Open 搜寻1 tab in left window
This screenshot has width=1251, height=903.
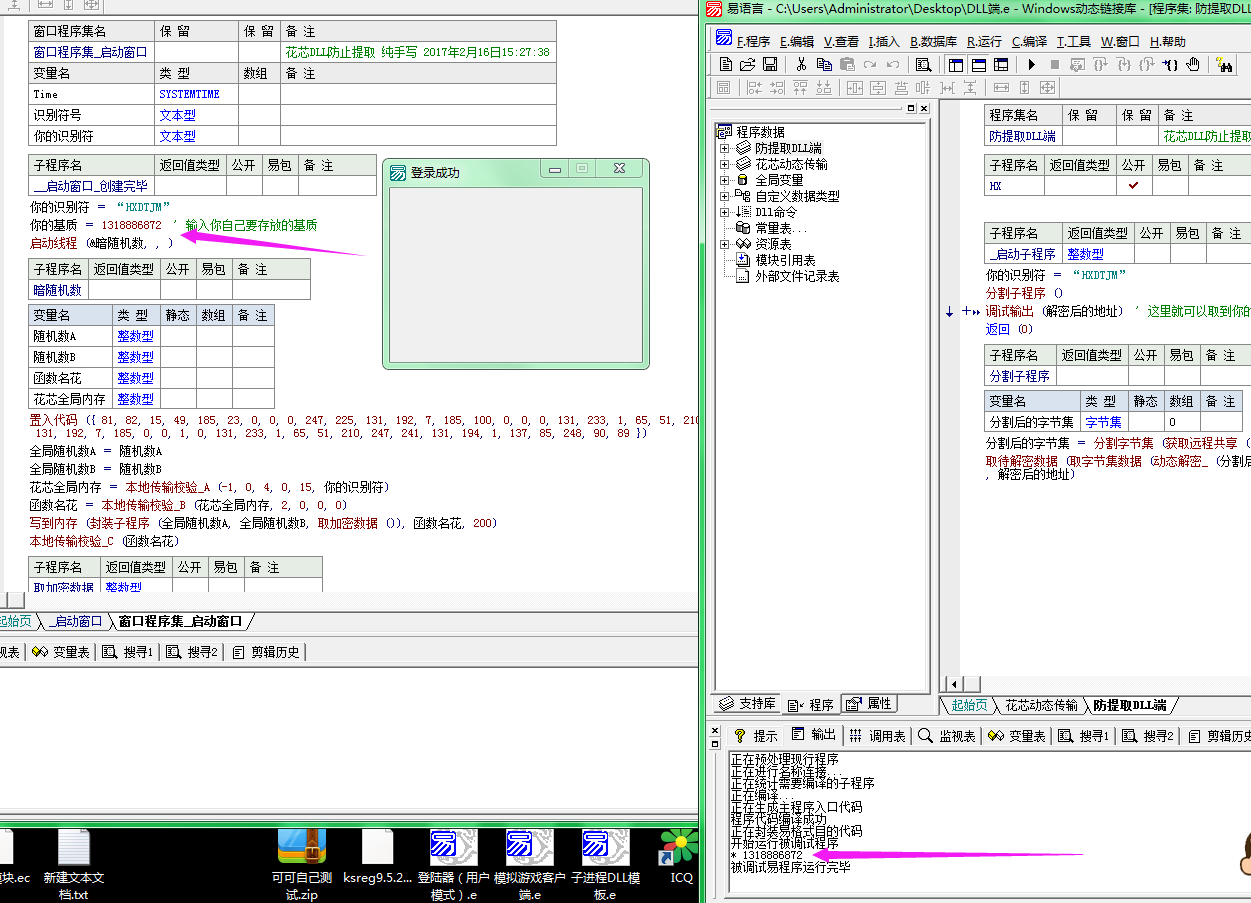pos(128,652)
